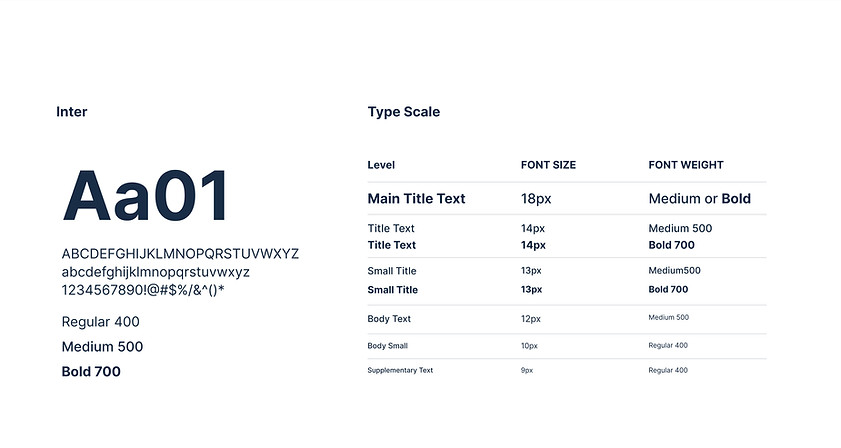This screenshot has height=448, width=841.
Task: Click the large Aa01 specimen text
Action: point(146,196)
